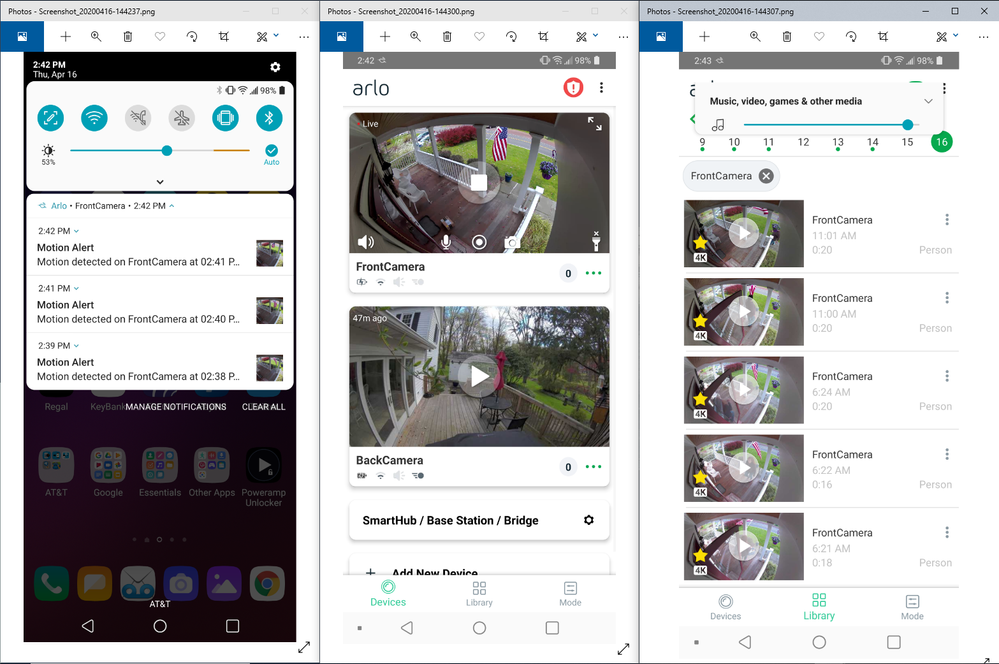Collapse Arlo notification group chevron
Viewport: 999px width, 664px height.
click(x=172, y=206)
